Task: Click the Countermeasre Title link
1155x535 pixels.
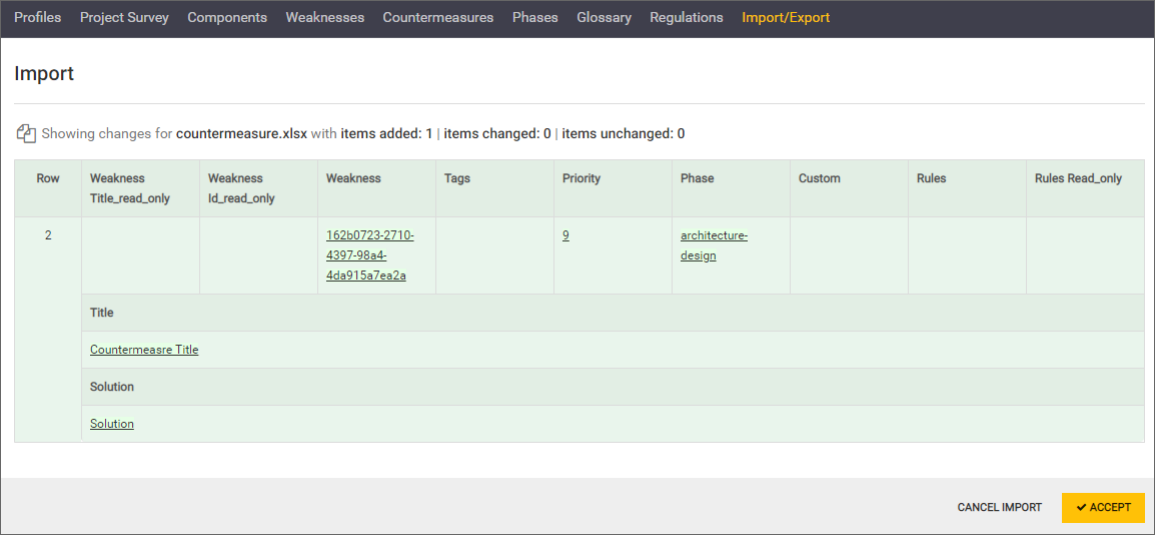Action: (x=144, y=350)
